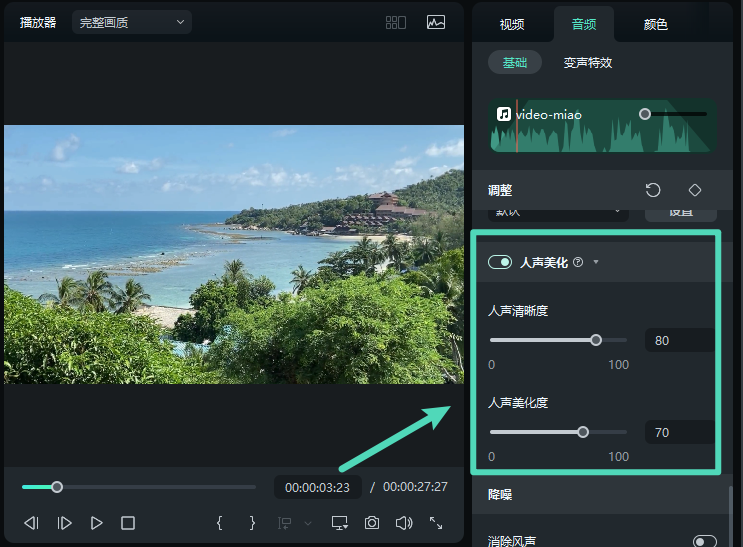This screenshot has height=547, width=743.
Task: Click the 调整 section title
Action: [x=500, y=190]
